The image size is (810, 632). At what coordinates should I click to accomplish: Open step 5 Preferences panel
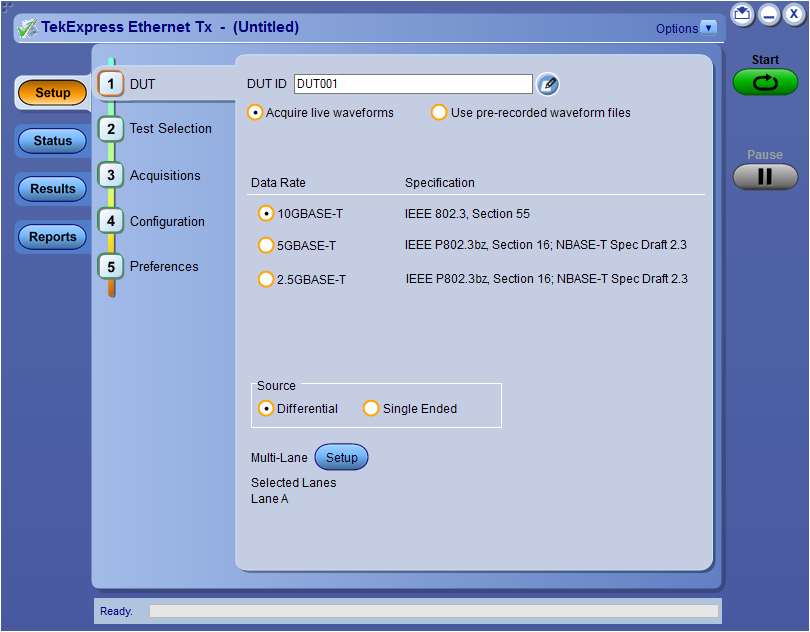pyautogui.click(x=110, y=266)
